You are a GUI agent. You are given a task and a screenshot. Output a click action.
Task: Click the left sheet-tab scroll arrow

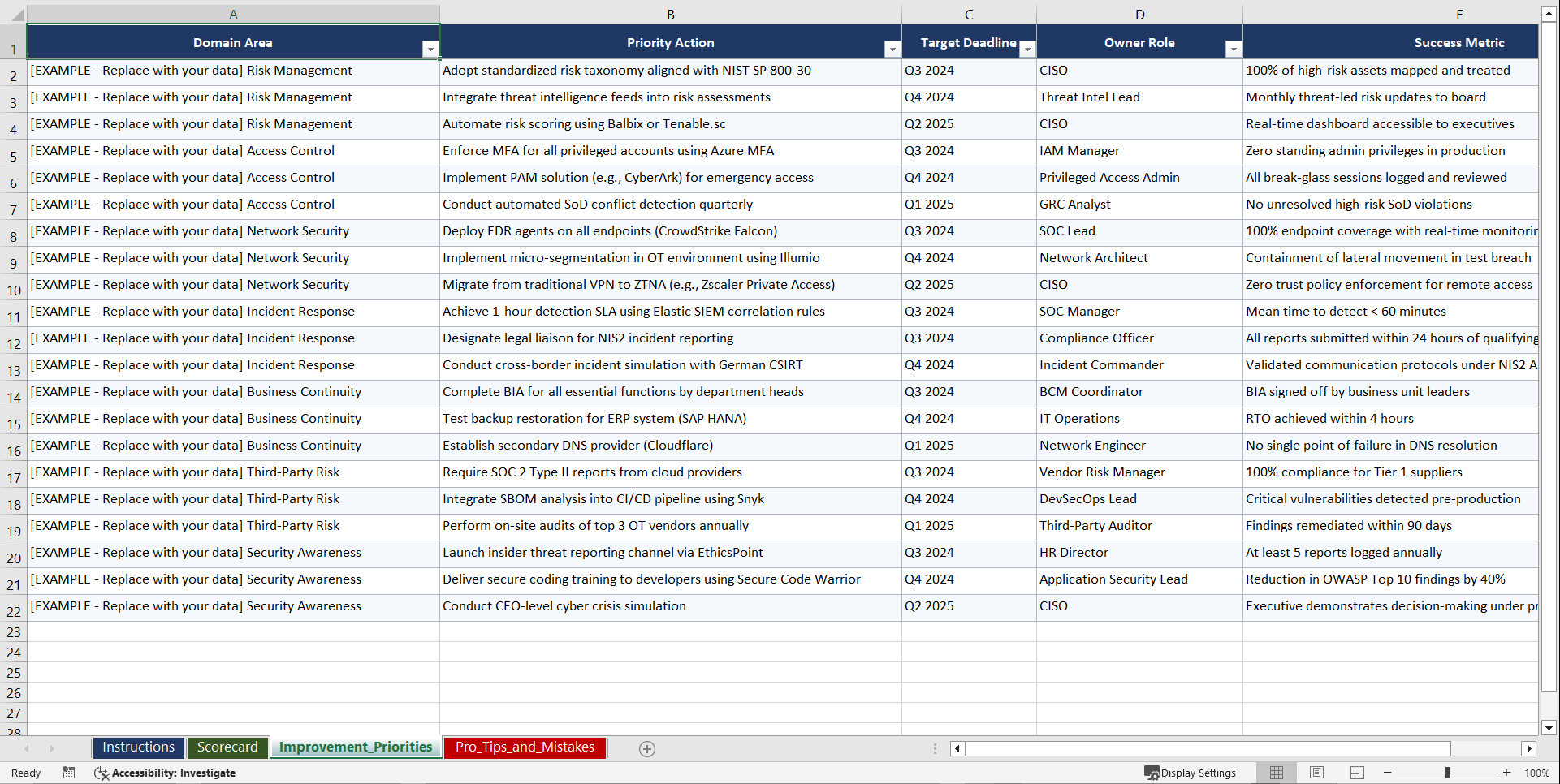point(28,748)
